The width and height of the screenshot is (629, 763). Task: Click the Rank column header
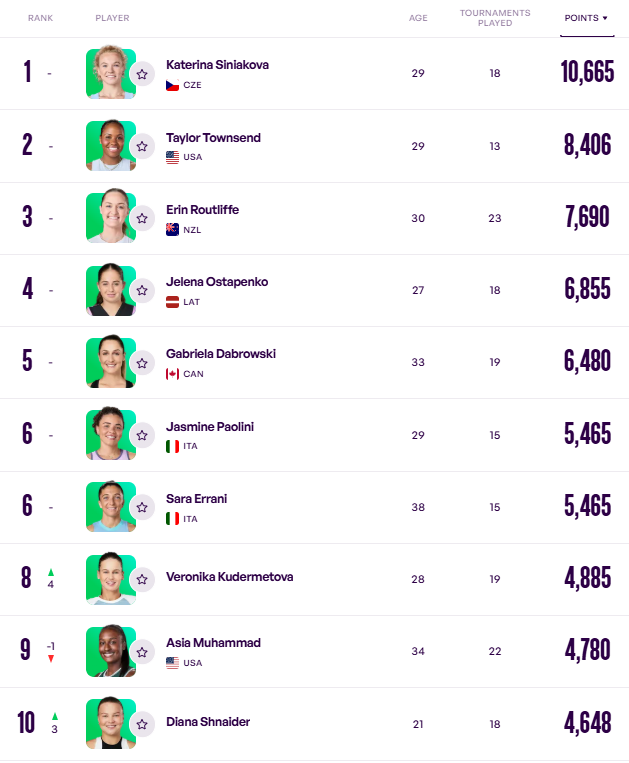coord(40,18)
